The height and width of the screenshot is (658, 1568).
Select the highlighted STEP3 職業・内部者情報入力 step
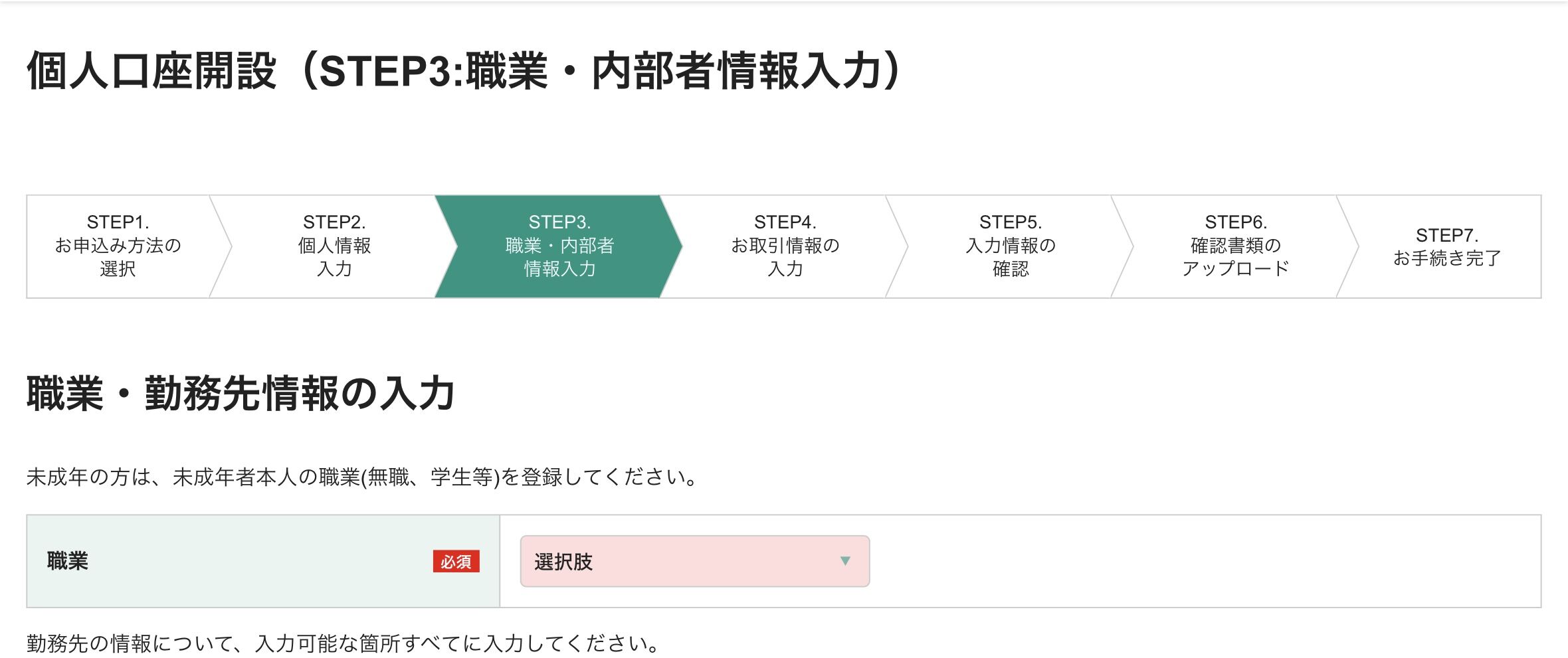coord(559,246)
